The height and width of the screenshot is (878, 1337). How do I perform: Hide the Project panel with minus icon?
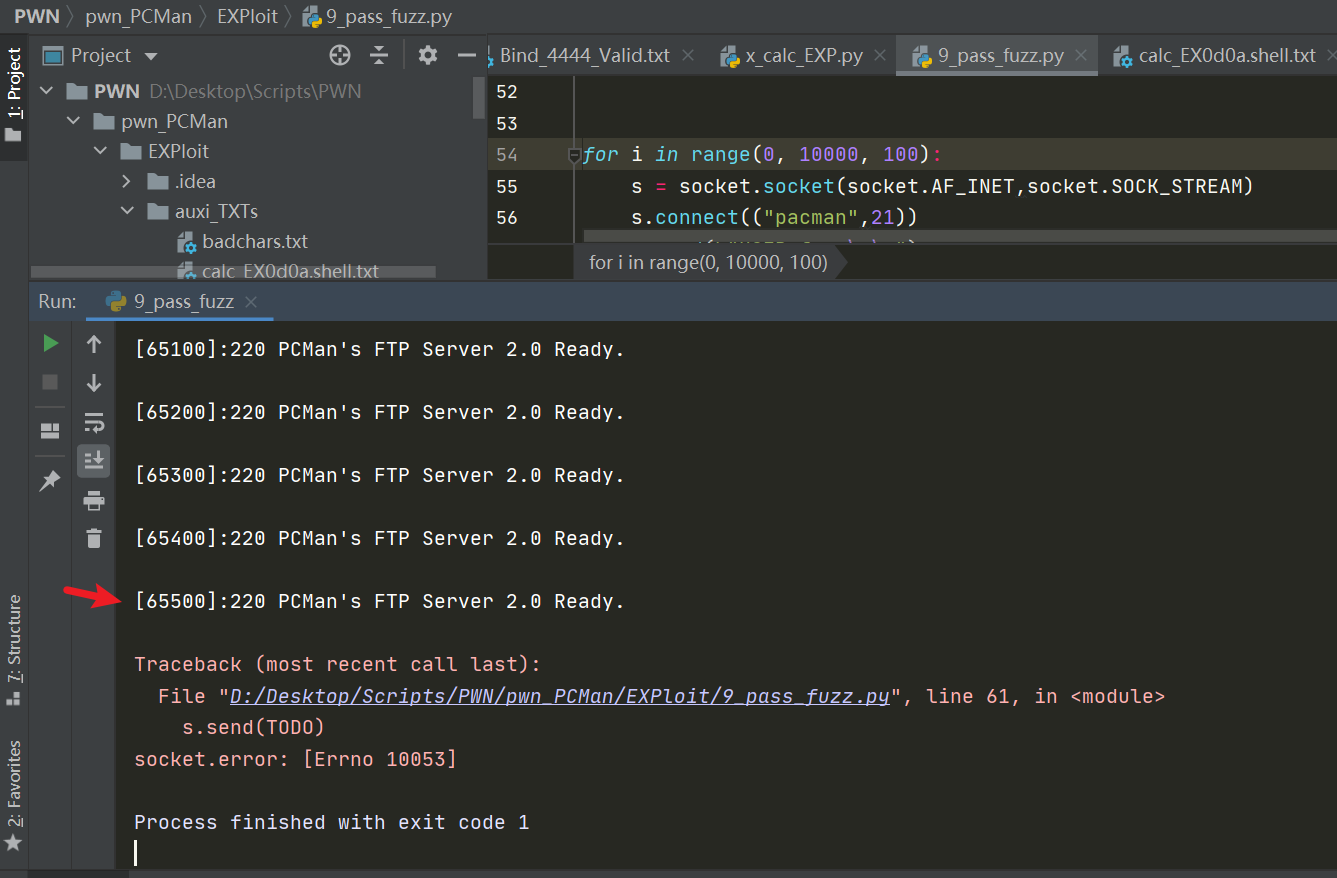pyautogui.click(x=467, y=55)
